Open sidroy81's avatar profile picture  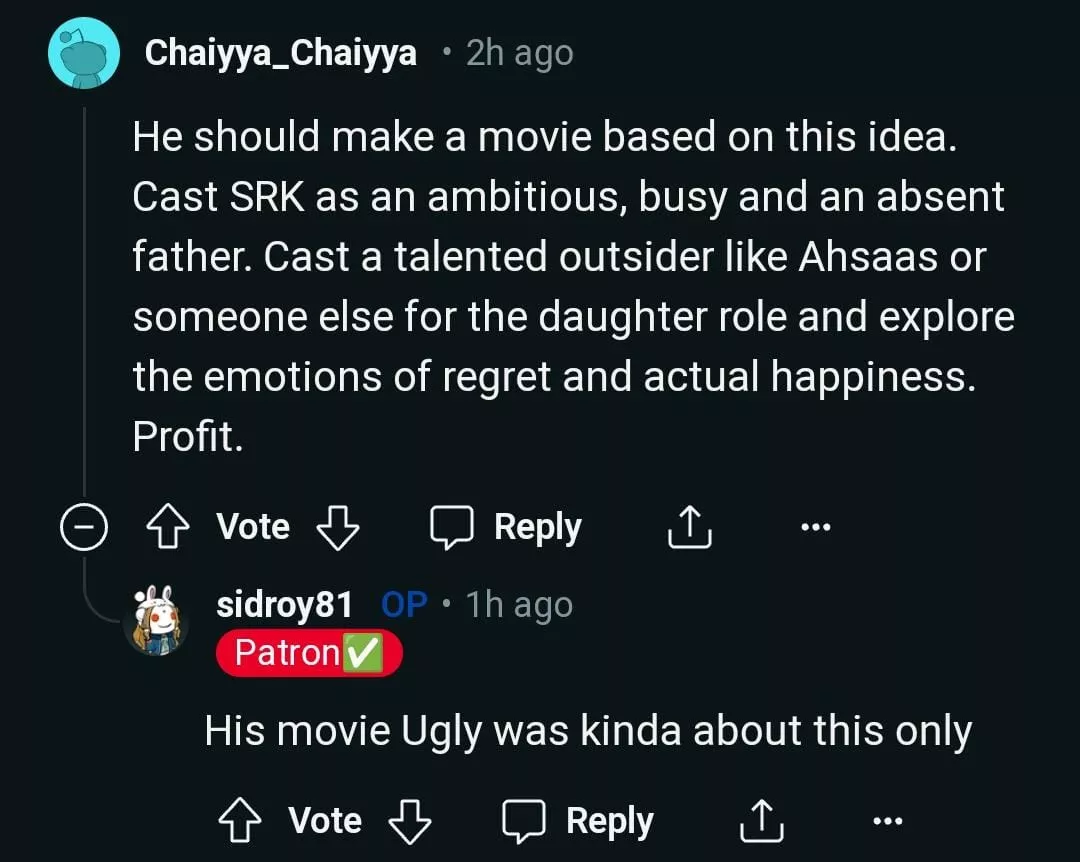point(157,622)
